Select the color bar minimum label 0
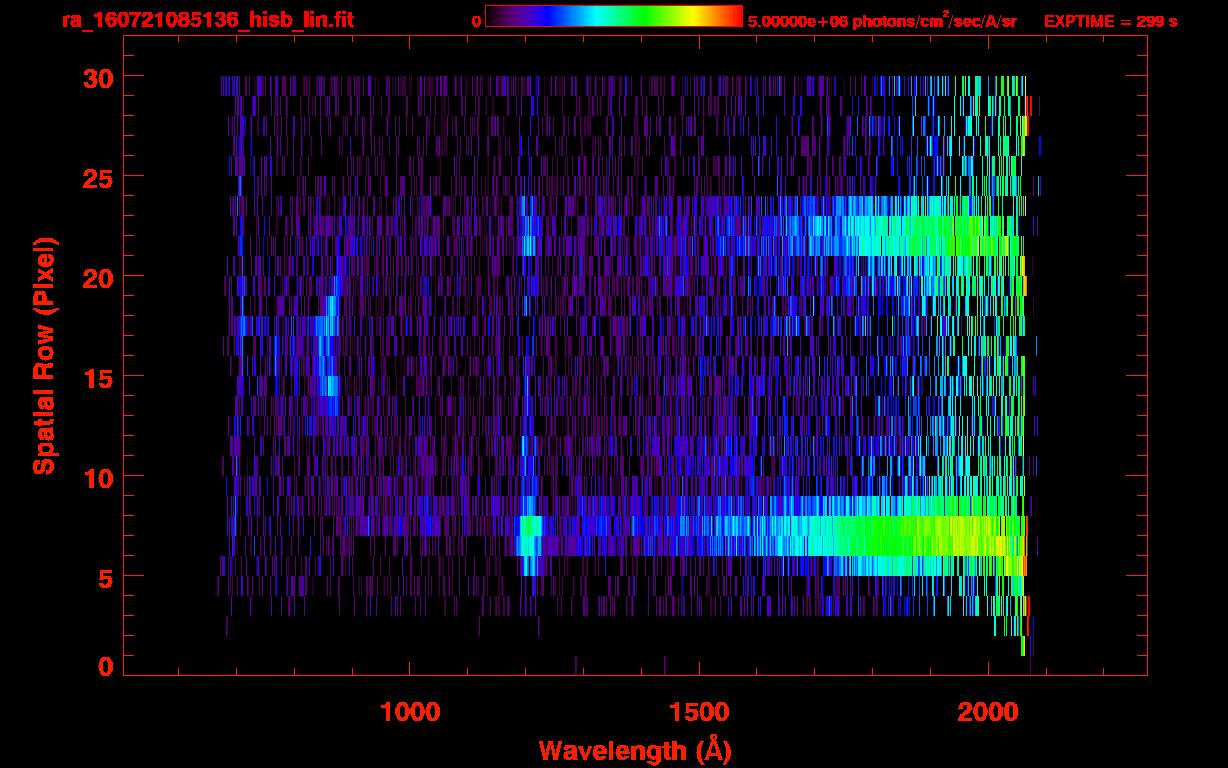The height and width of the screenshot is (768, 1228). coord(476,21)
